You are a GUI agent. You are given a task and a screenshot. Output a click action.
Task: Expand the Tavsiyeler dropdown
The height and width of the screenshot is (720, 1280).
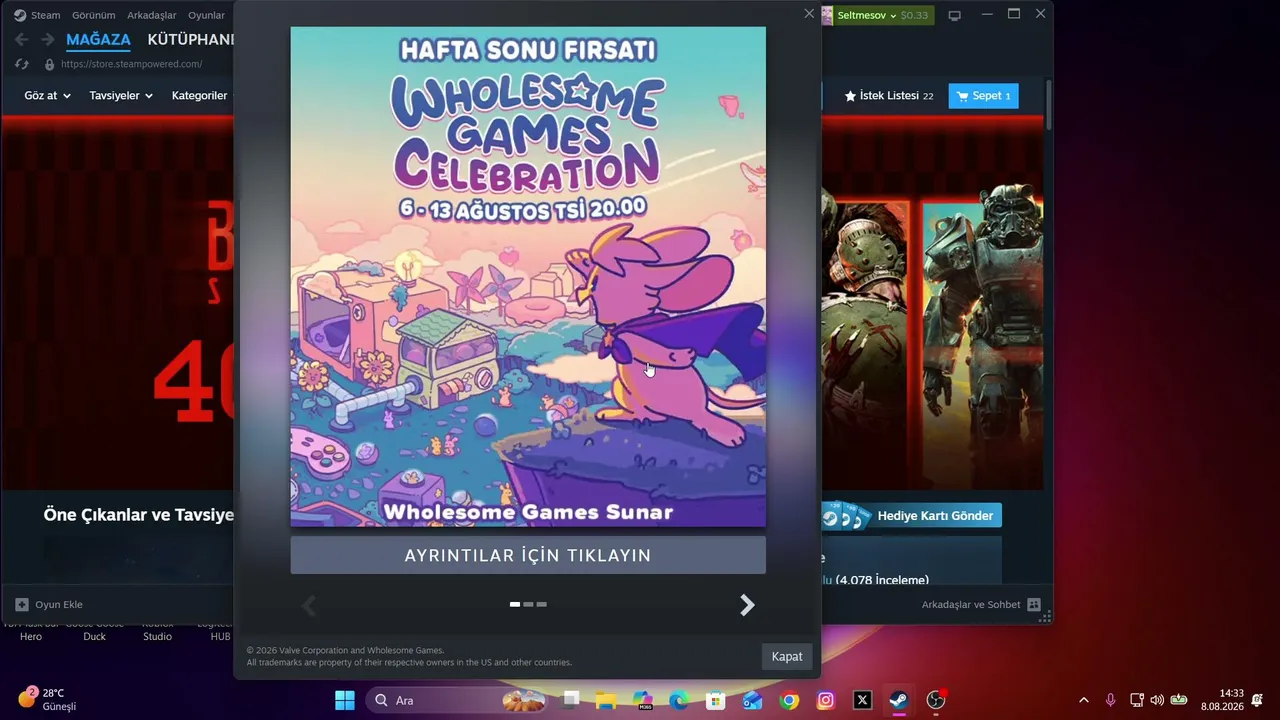pos(121,96)
